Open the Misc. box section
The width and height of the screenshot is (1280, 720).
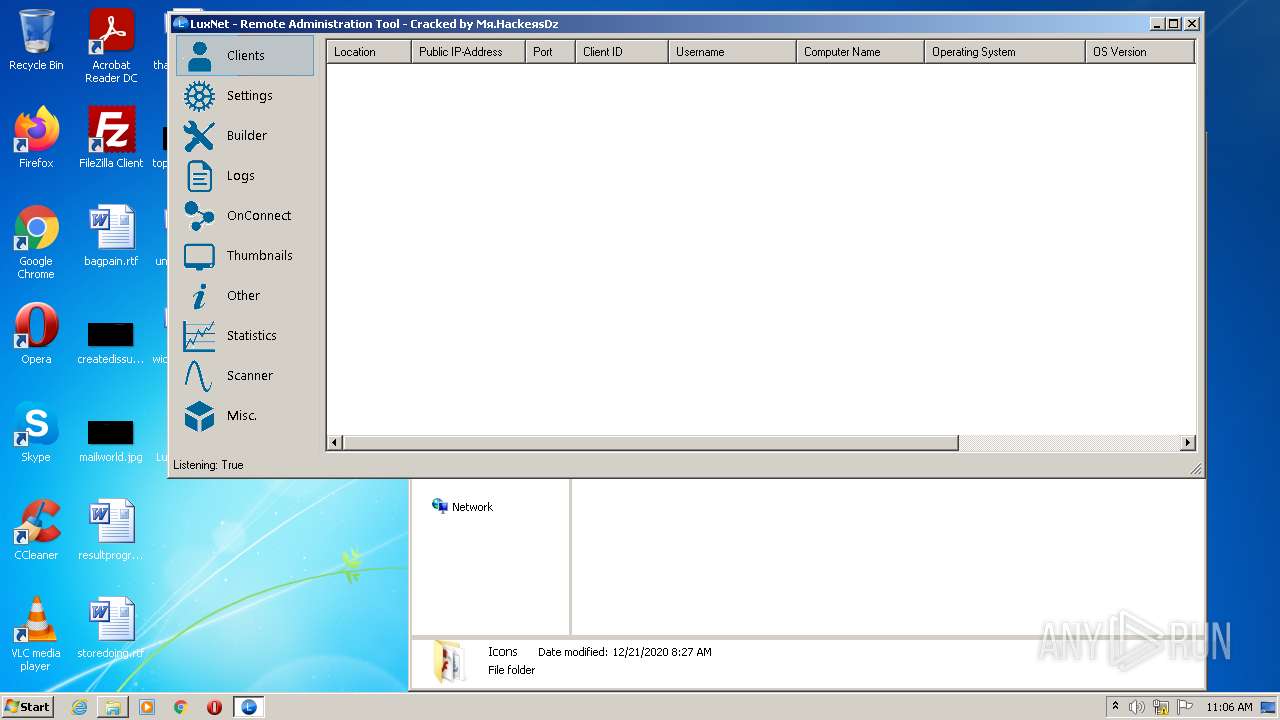[x=245, y=416]
